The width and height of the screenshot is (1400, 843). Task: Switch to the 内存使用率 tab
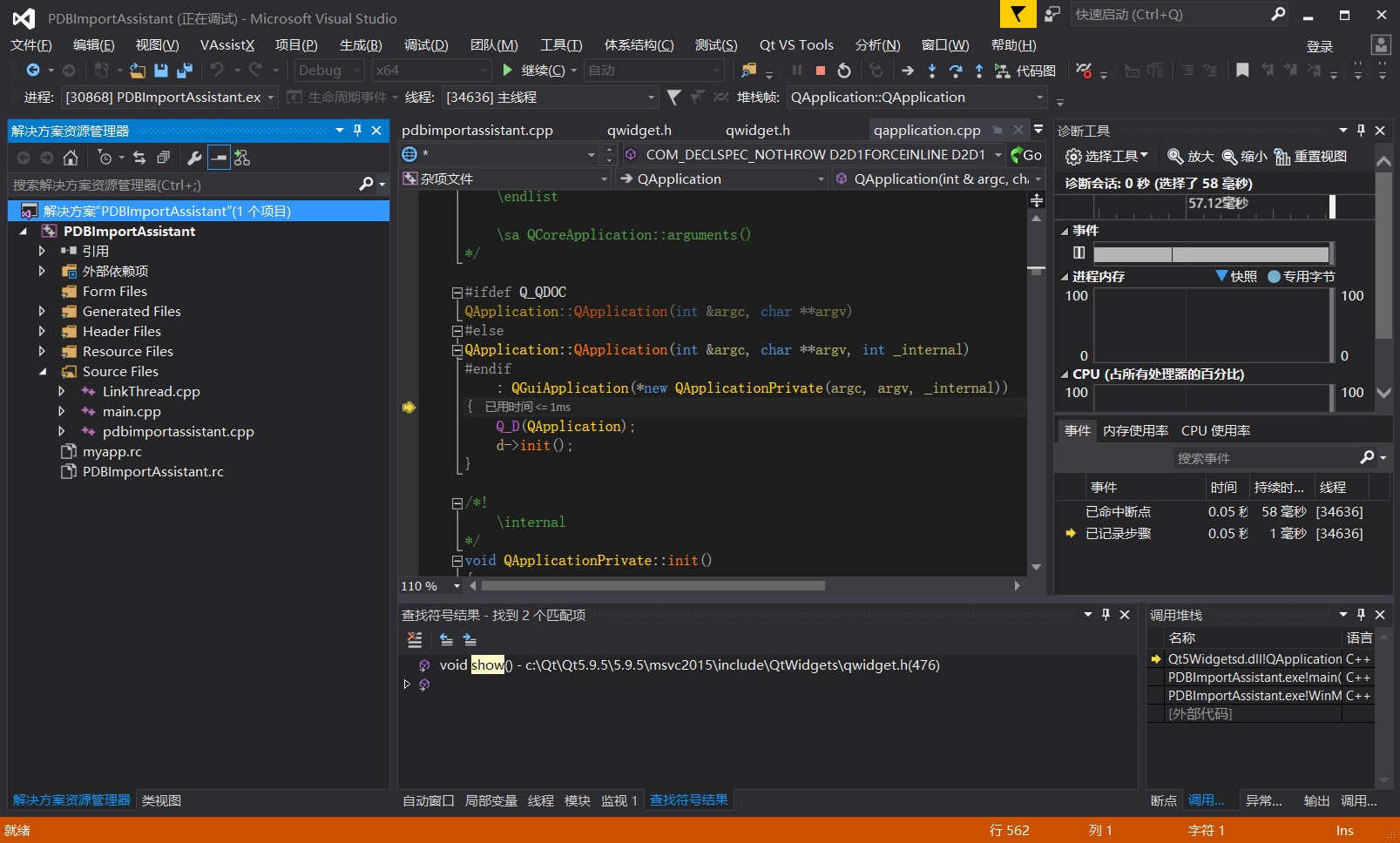[1135, 431]
